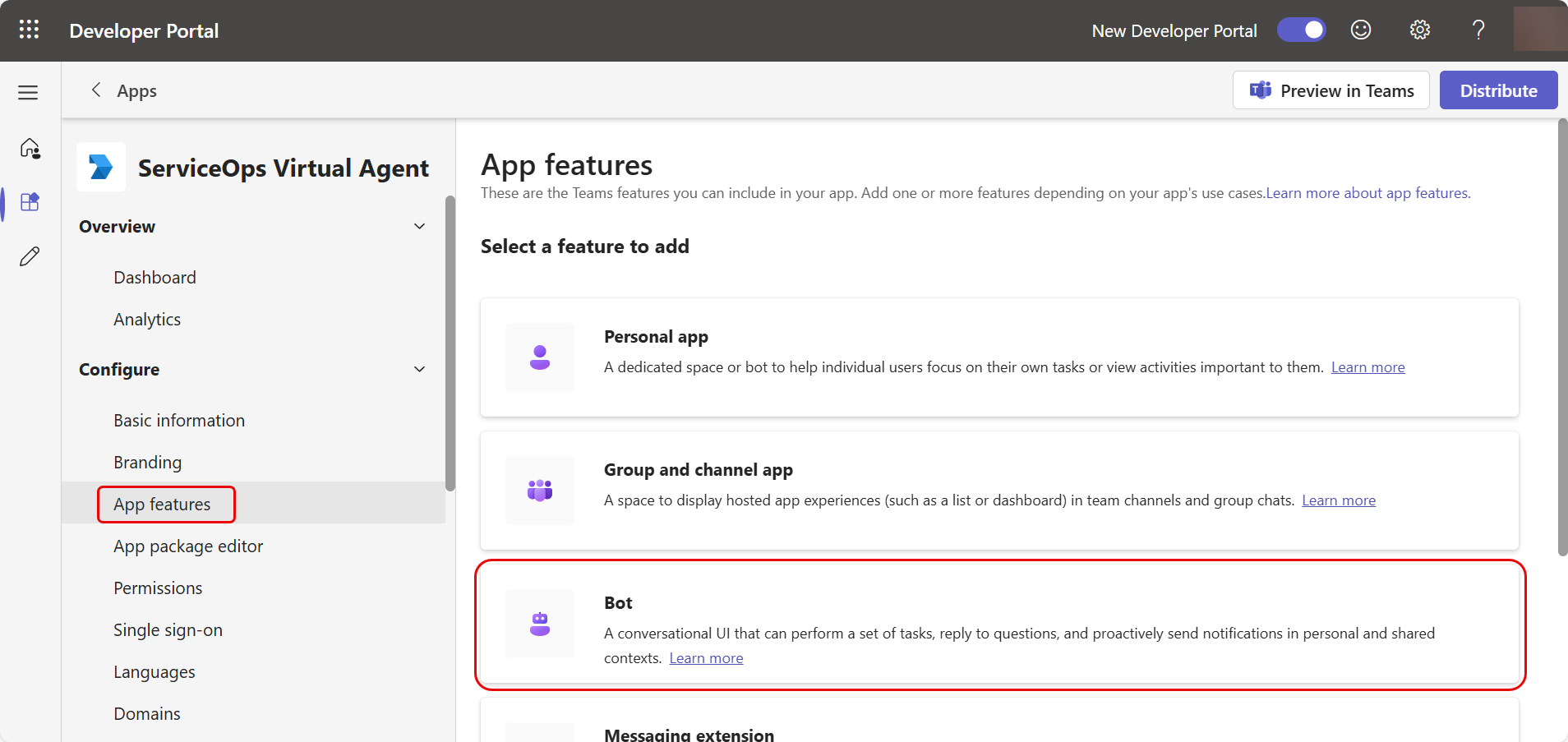Turn off New Developer Portal toggle
The height and width of the screenshot is (742, 1568).
click(1301, 30)
